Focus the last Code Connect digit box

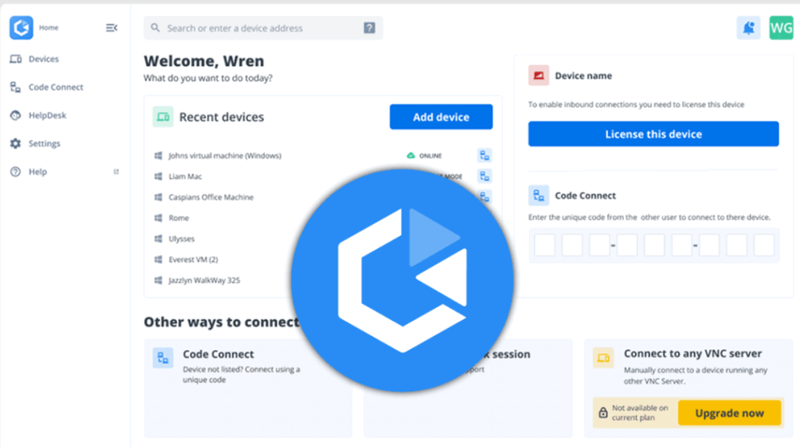[x=764, y=245]
